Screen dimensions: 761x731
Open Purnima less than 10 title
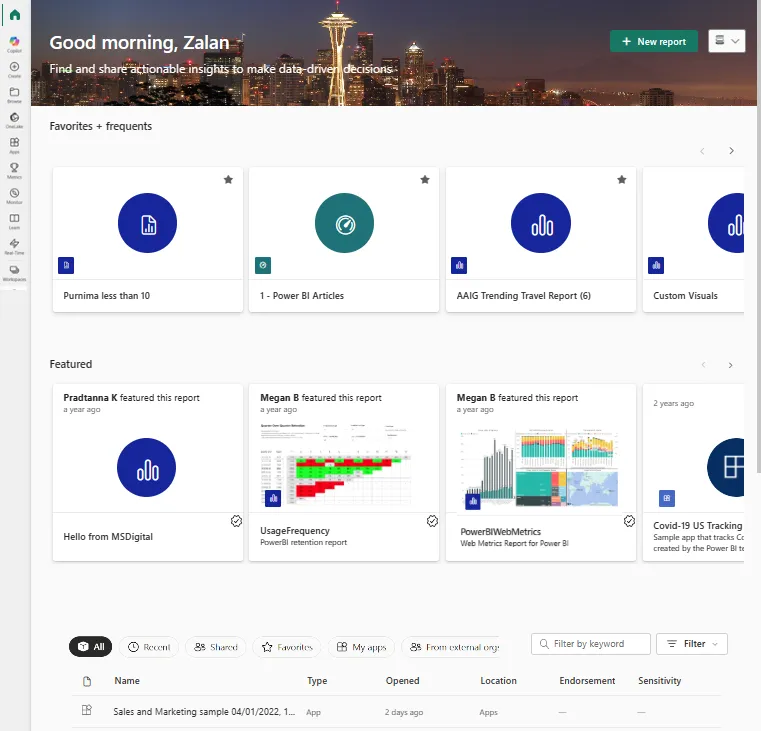[107, 296]
